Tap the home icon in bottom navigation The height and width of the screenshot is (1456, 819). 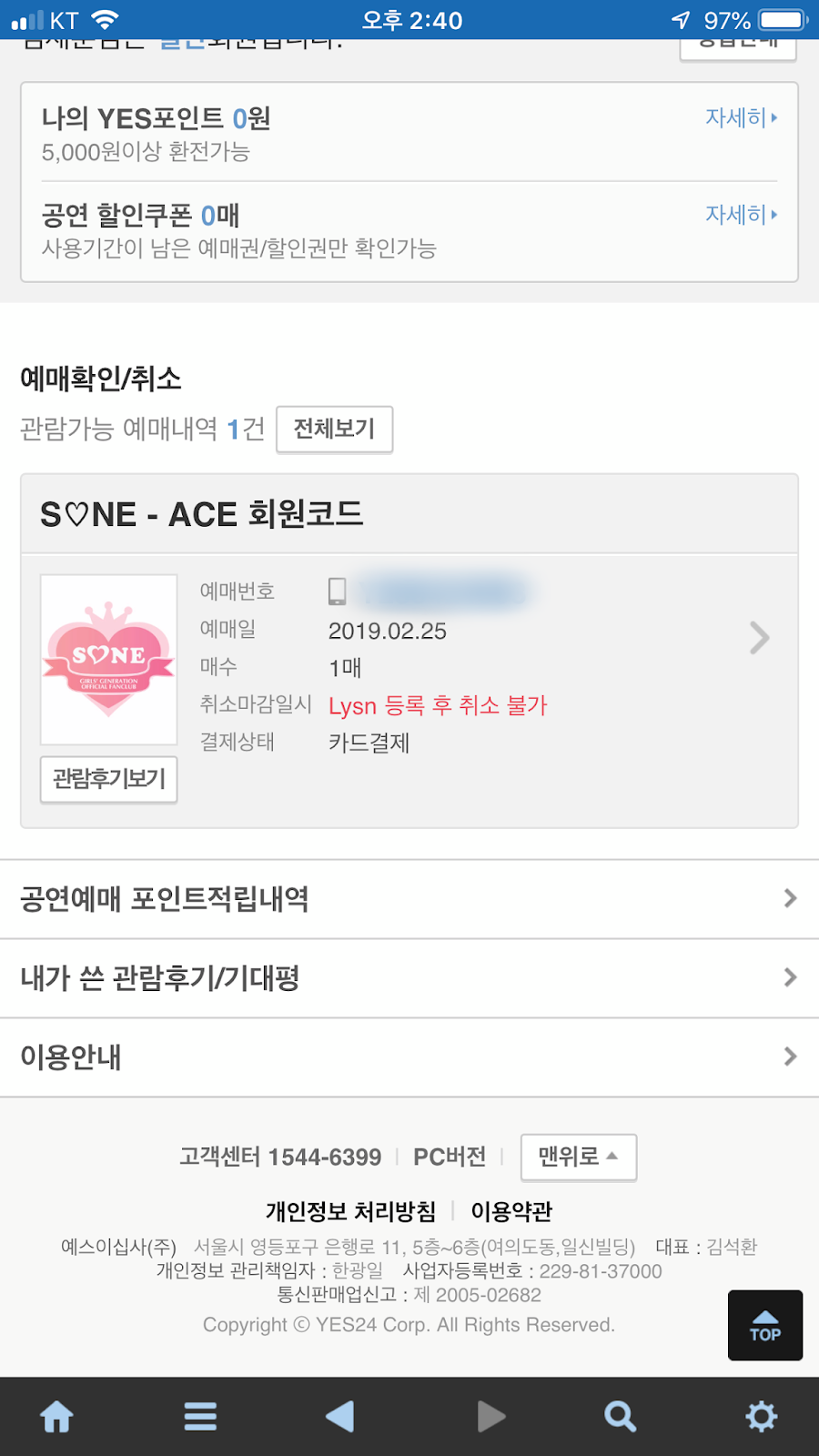click(x=56, y=1416)
